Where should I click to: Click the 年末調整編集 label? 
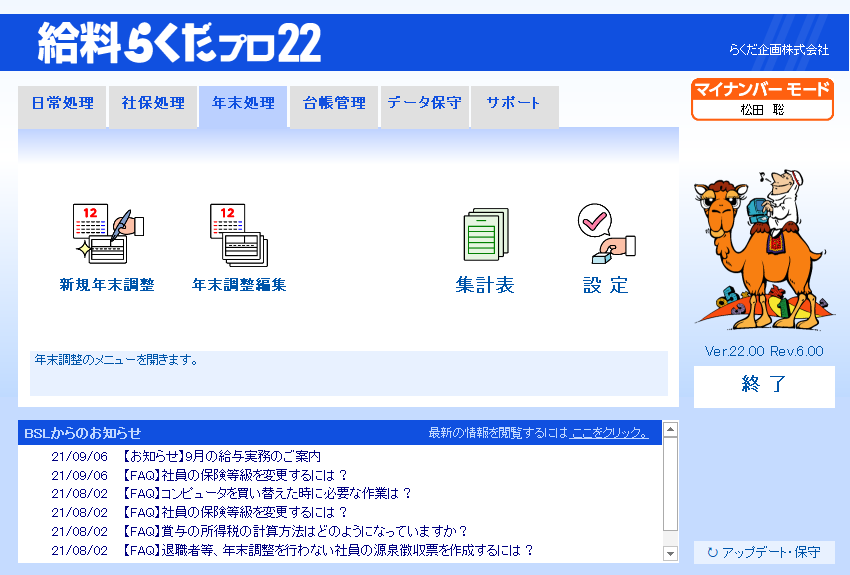[x=239, y=285]
